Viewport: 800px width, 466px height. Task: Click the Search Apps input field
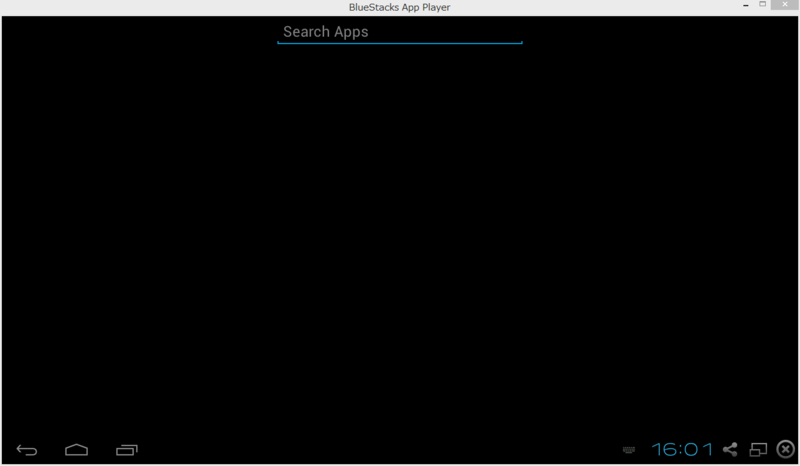tap(399, 32)
